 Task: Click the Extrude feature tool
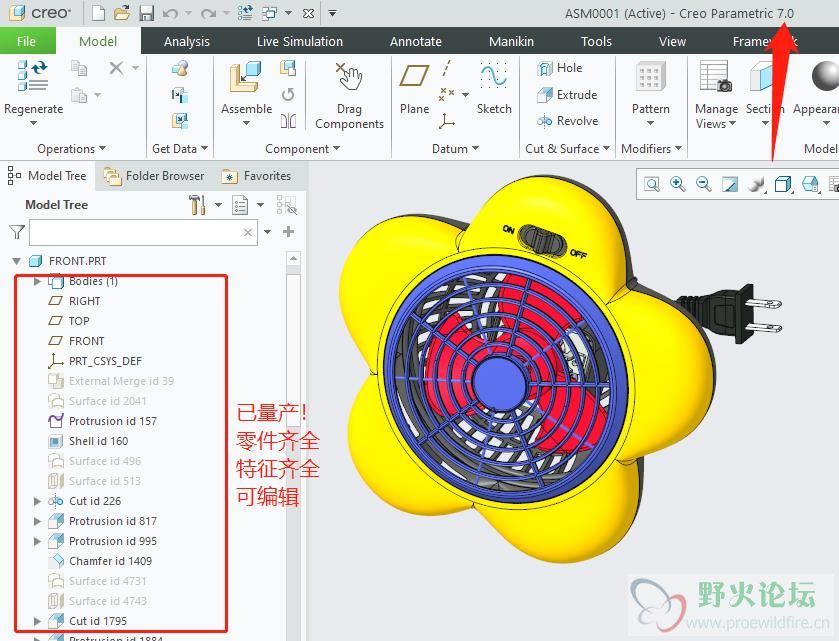click(x=567, y=95)
